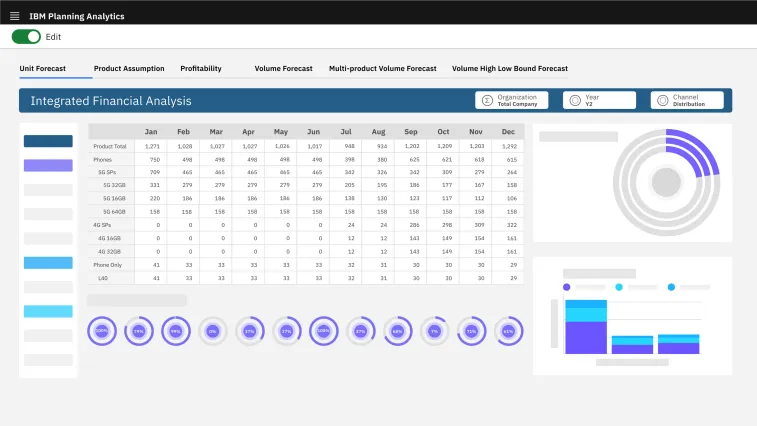Switch to the Volume Forecast tab
The height and width of the screenshot is (426, 757).
(x=283, y=69)
